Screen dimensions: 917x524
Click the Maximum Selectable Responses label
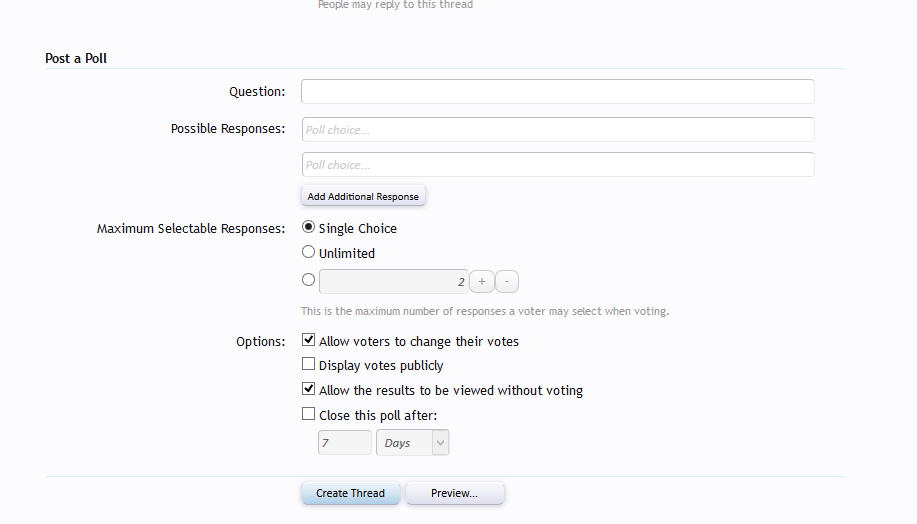point(191,229)
